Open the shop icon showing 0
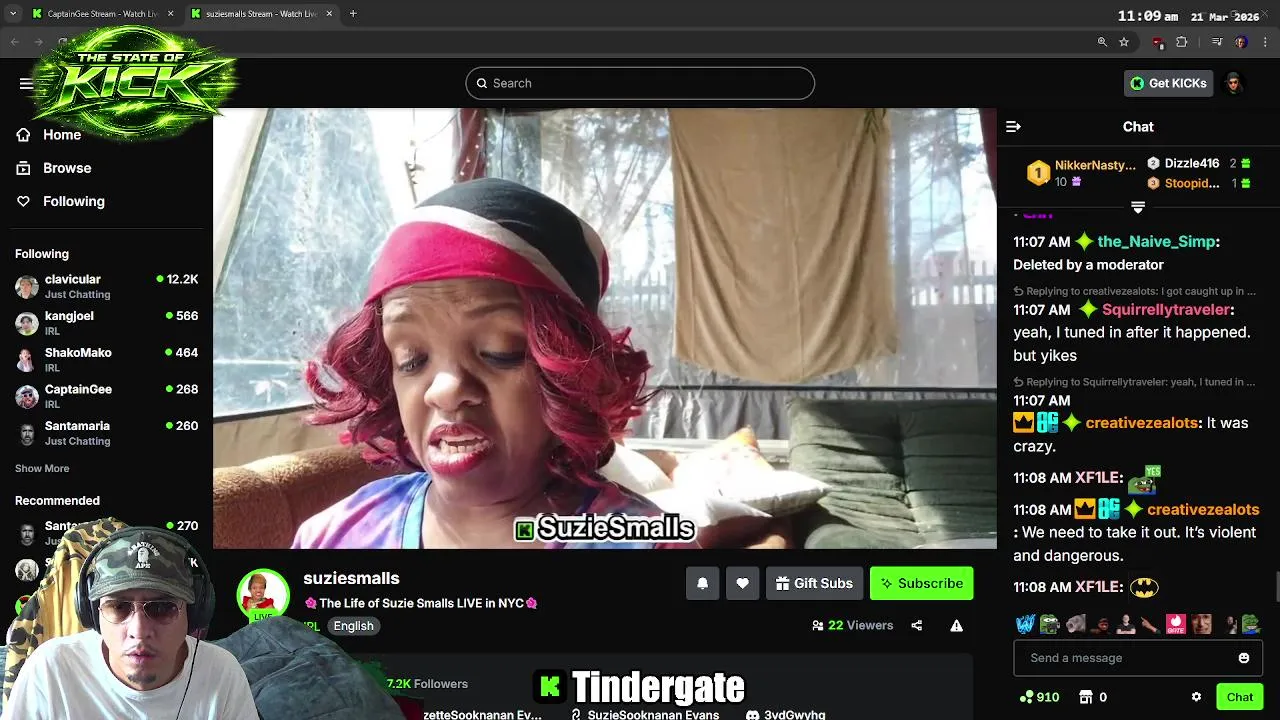Image resolution: width=1280 pixels, height=720 pixels. click(1093, 697)
